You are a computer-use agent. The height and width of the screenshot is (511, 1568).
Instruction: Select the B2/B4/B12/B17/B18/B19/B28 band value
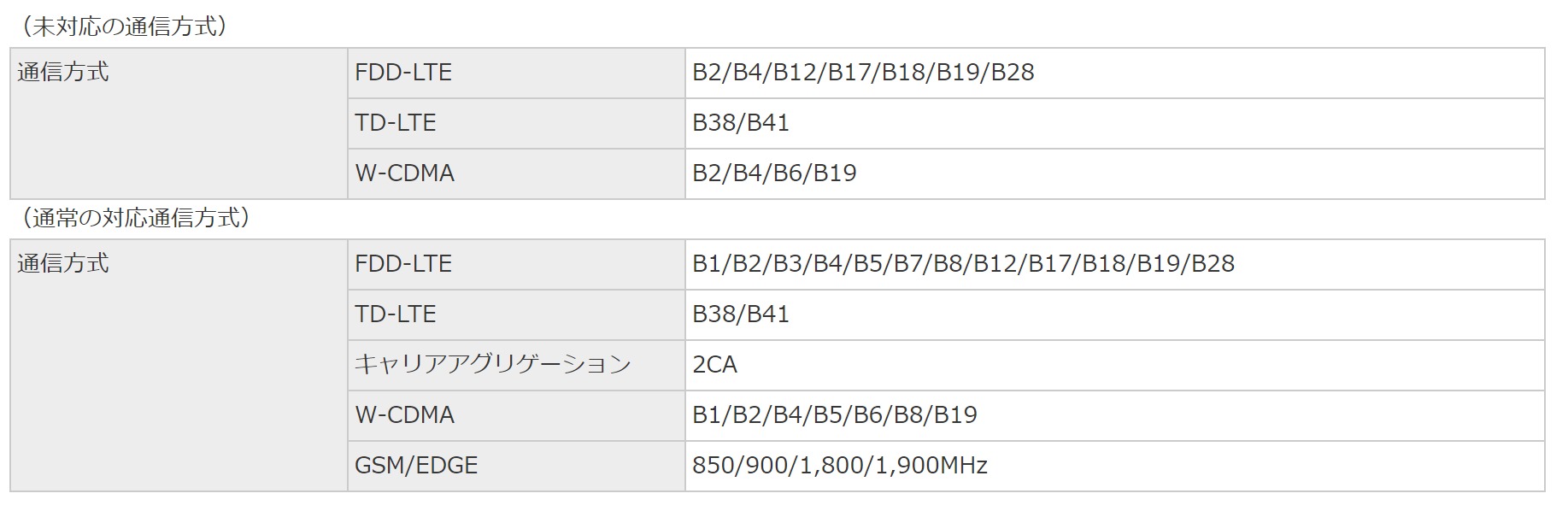(x=863, y=73)
